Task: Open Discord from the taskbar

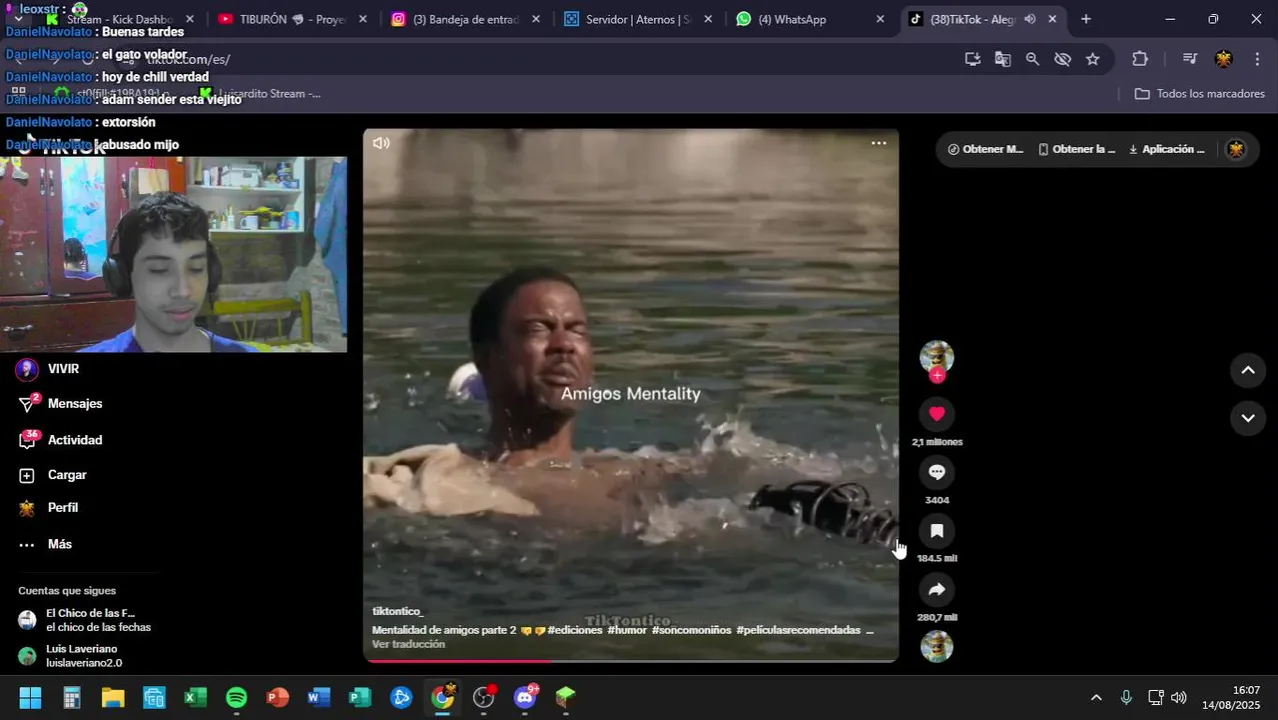Action: 525,697
